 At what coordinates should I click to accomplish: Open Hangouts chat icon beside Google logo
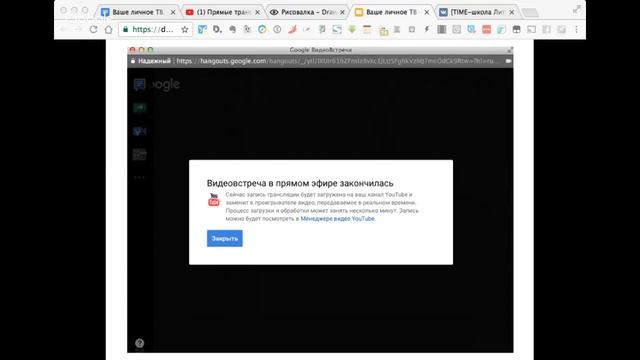pos(140,84)
